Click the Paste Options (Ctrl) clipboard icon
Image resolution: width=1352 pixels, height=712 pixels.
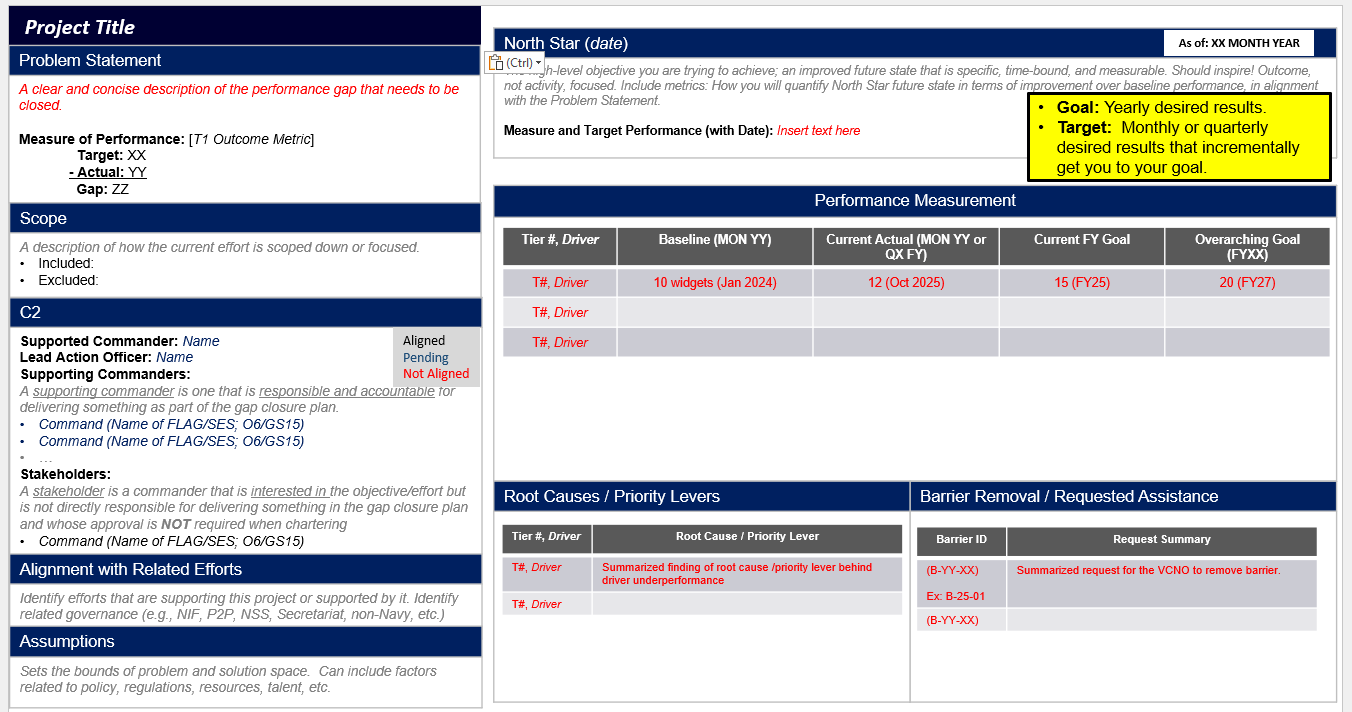pyautogui.click(x=495, y=63)
